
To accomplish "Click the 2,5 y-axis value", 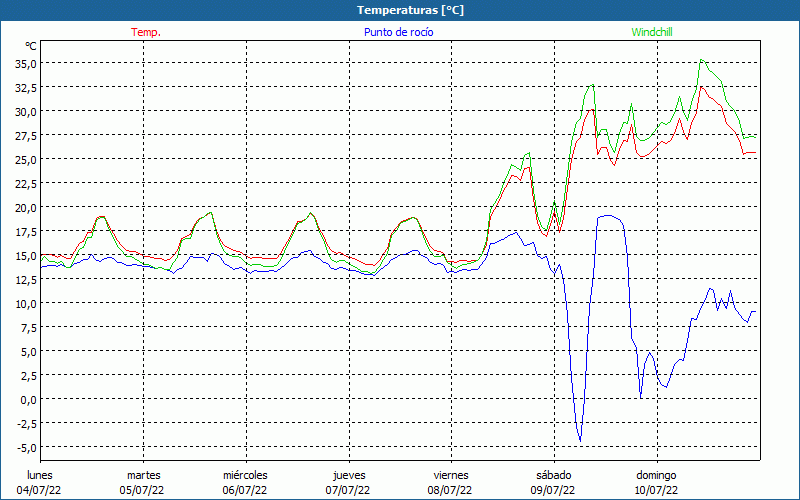I will [28, 376].
